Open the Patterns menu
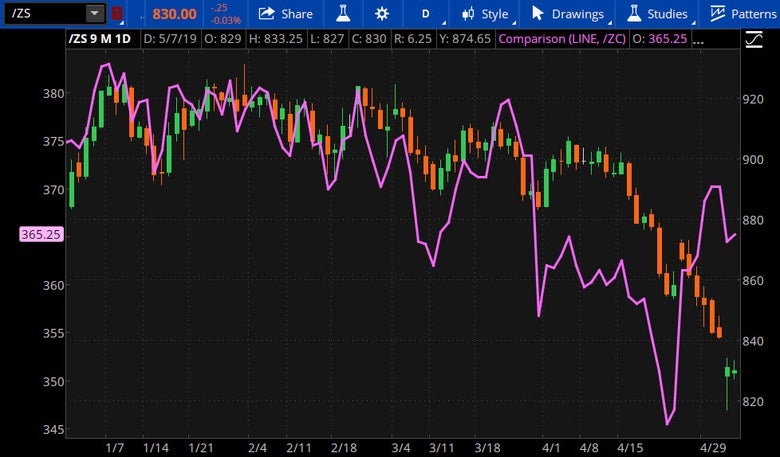Image resolution: width=780 pixels, height=457 pixels. pos(744,14)
